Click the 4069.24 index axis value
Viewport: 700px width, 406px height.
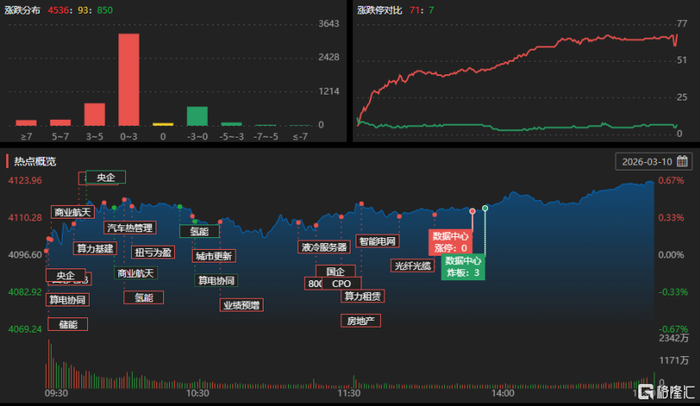coord(25,329)
